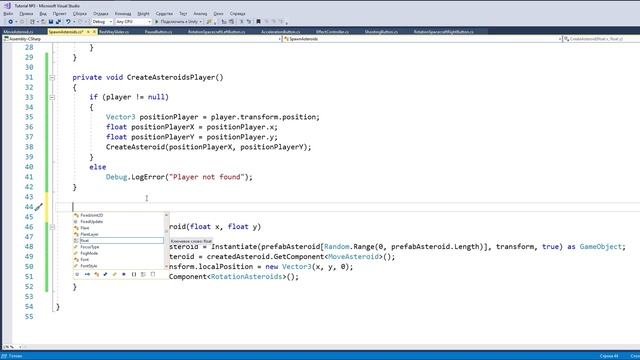This screenshot has width=640, height=360.
Task: Collapse the CreateAsteroid method outline at line 46
Action: [x=52, y=227]
